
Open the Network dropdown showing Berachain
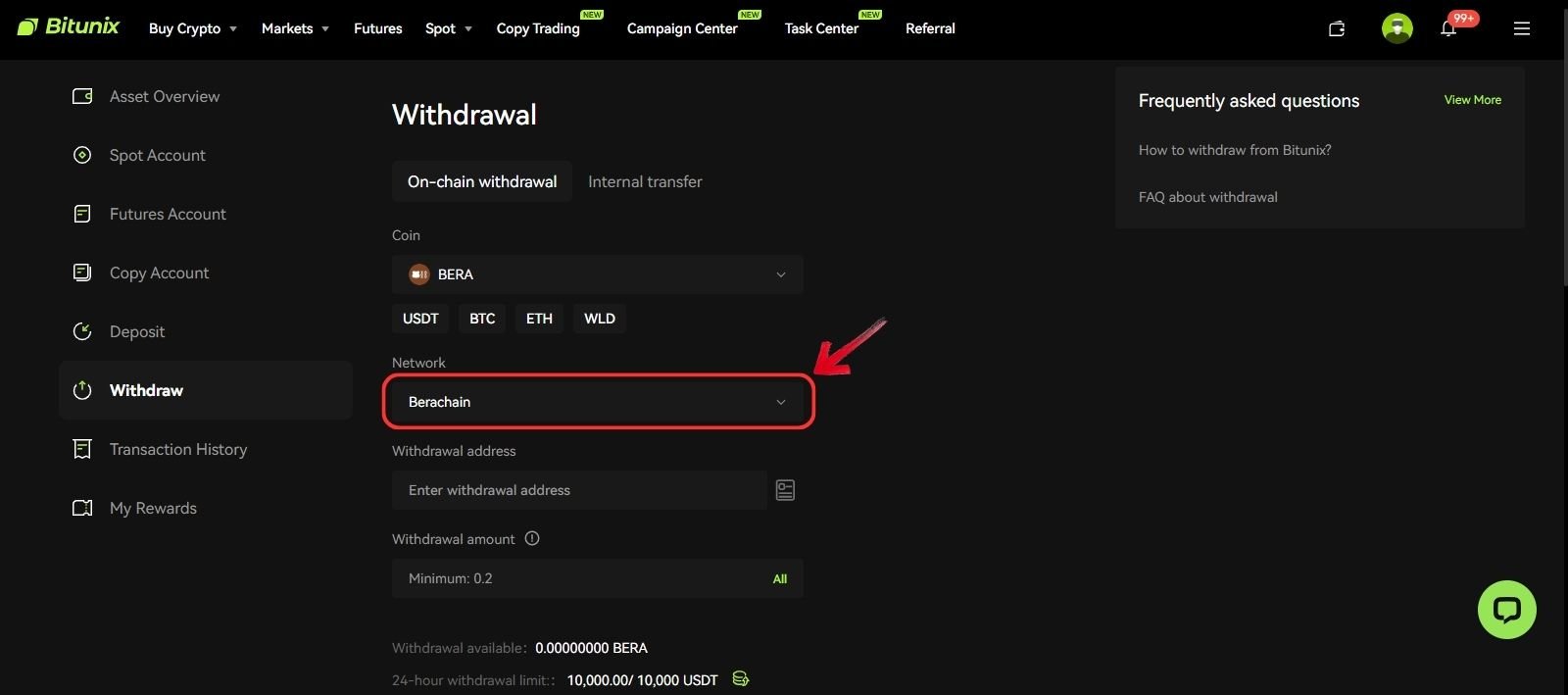(x=598, y=402)
